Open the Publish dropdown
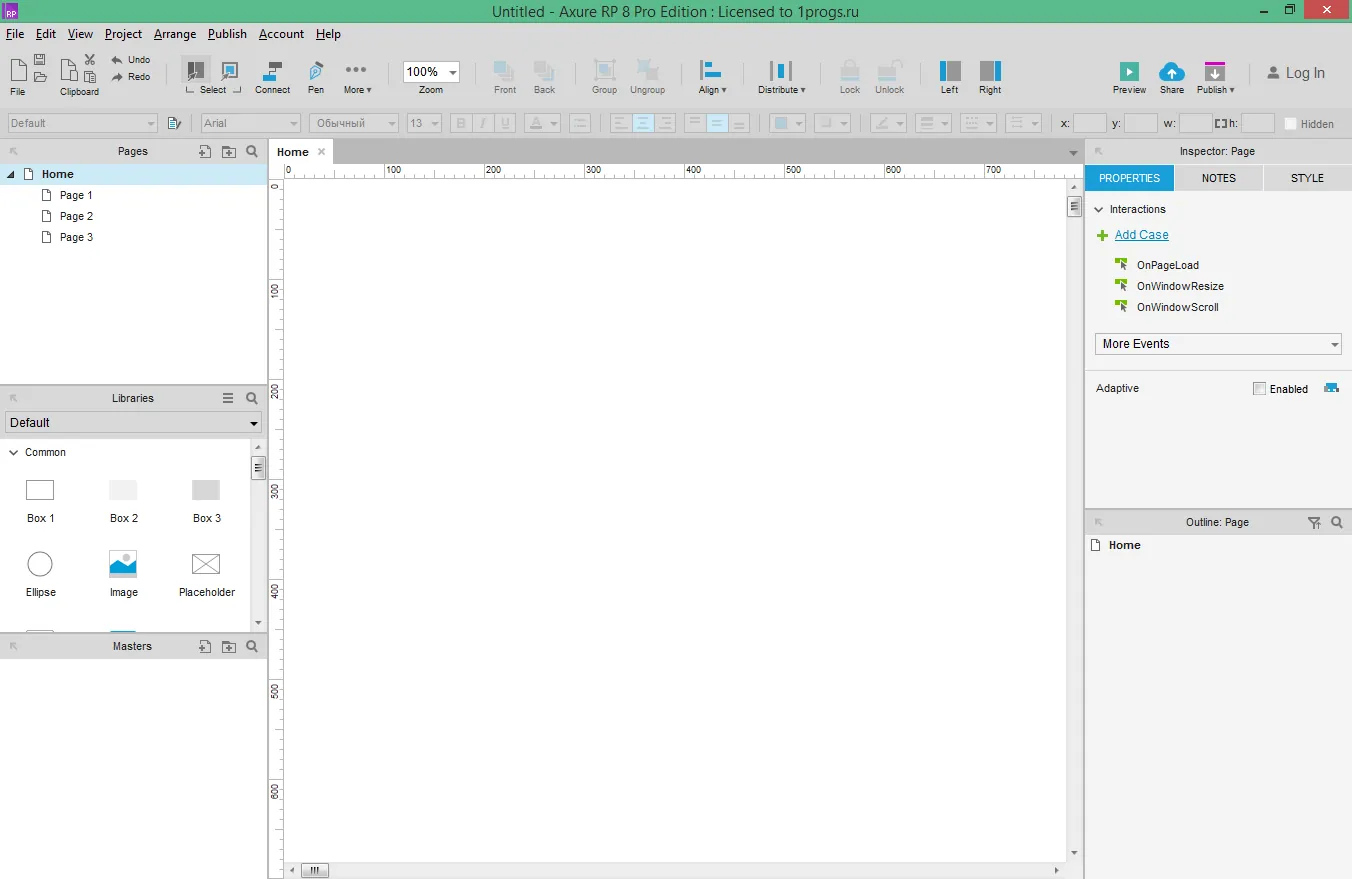This screenshot has width=1352, height=879. point(1215,77)
